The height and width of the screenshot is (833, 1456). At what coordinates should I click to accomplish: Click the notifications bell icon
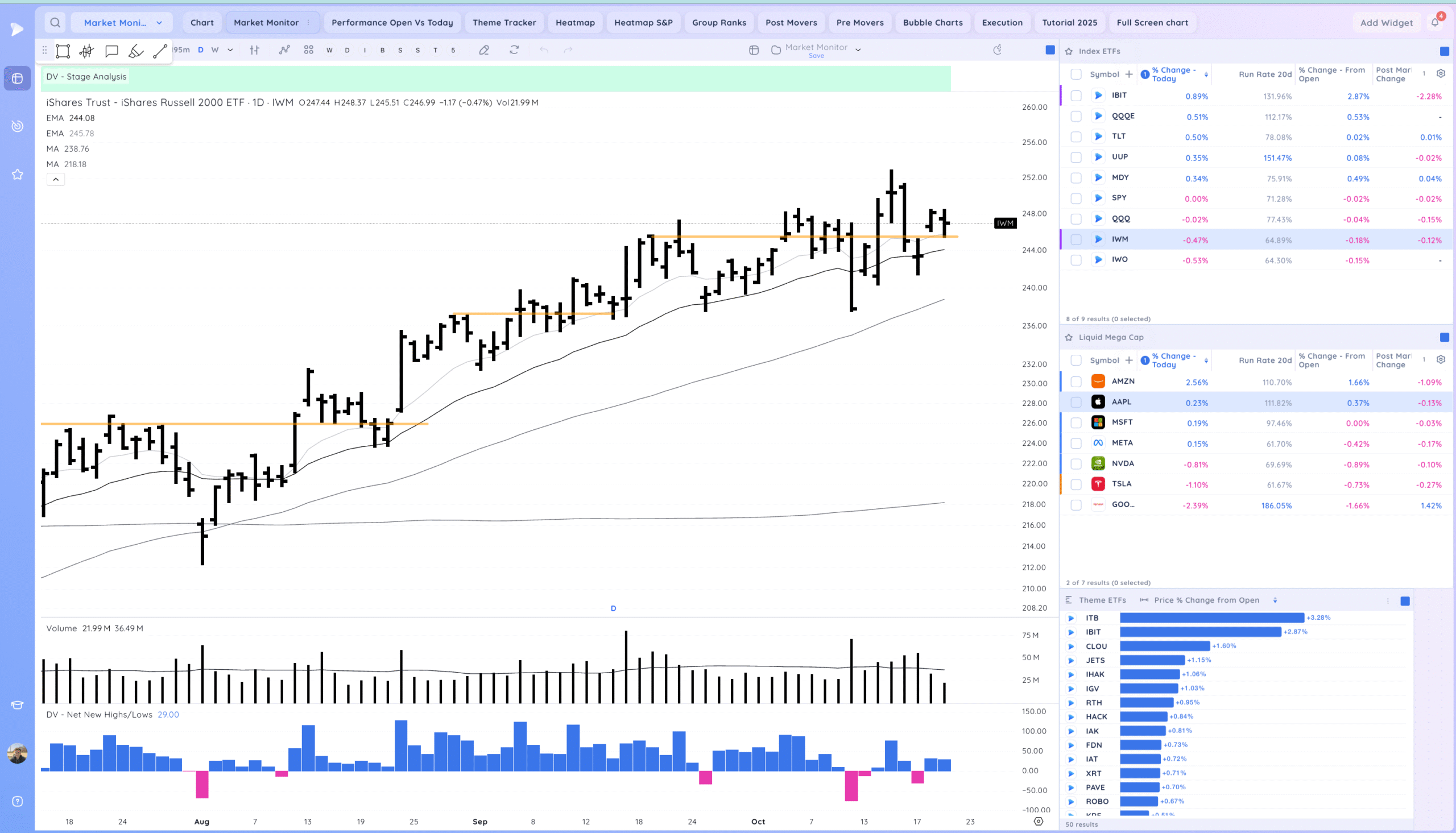[1436, 23]
